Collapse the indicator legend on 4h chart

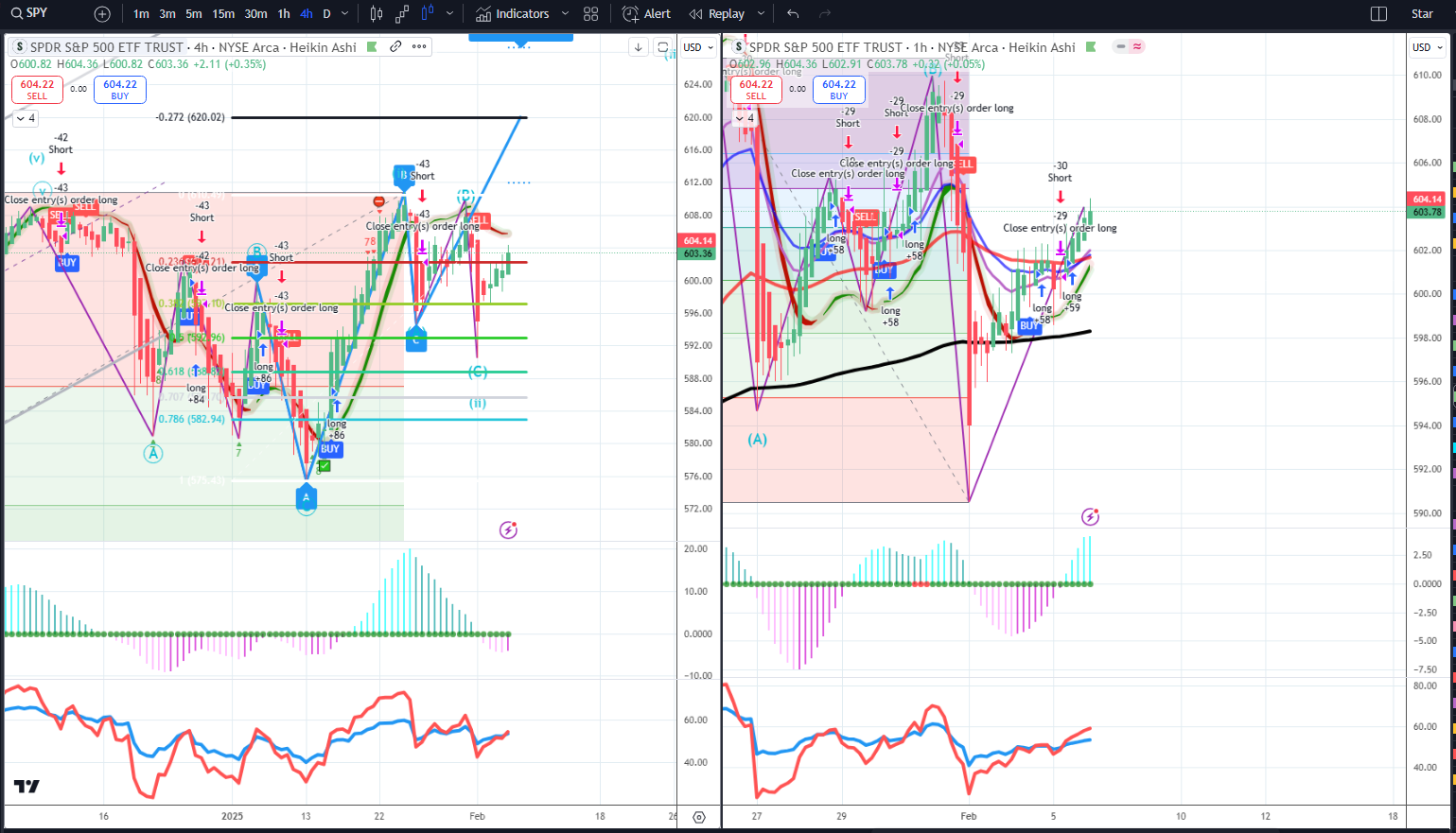(26, 118)
